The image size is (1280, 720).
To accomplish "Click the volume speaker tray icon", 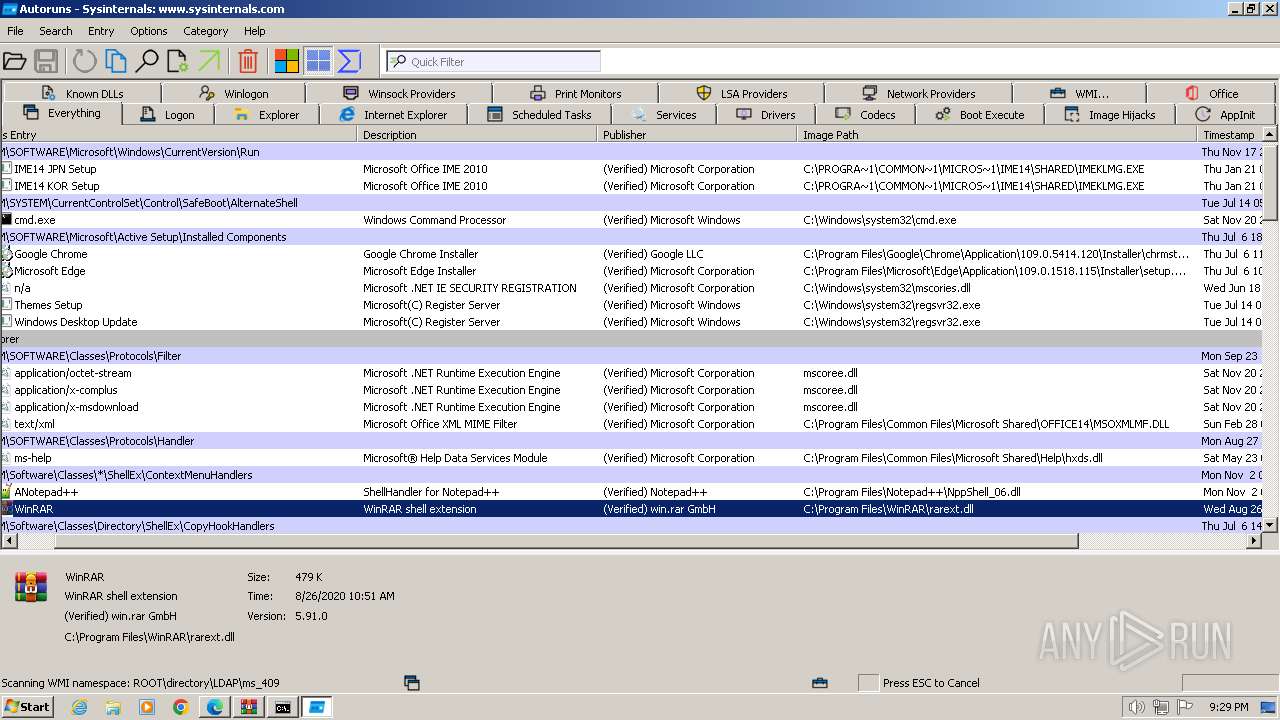I will tap(1136, 707).
